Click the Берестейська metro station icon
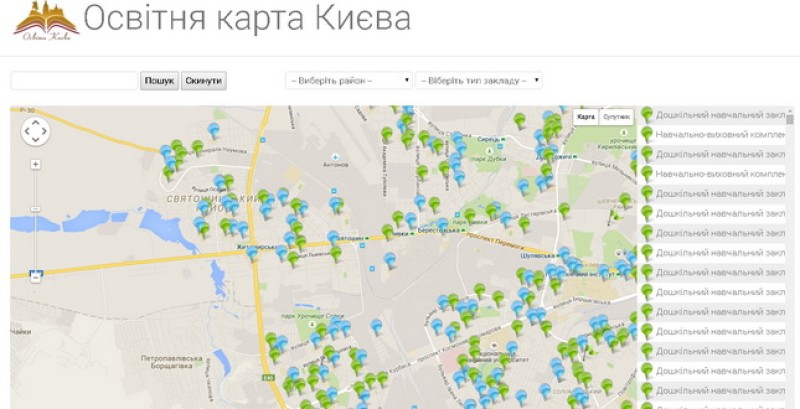Image resolution: width=800 pixels, height=409 pixels. (x=463, y=231)
